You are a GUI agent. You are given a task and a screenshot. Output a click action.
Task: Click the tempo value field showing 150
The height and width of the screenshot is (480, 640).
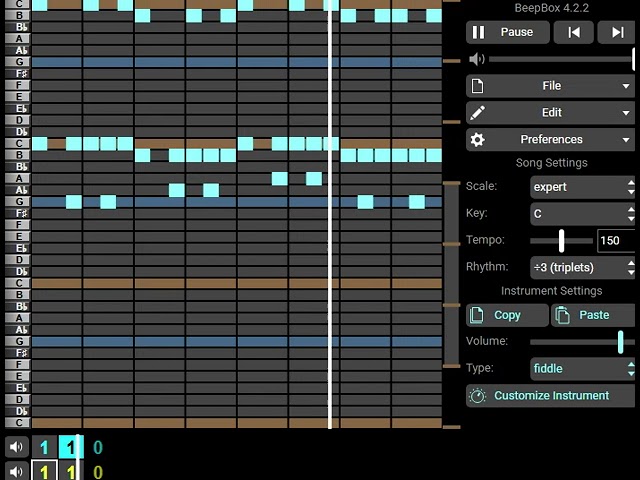coord(616,241)
